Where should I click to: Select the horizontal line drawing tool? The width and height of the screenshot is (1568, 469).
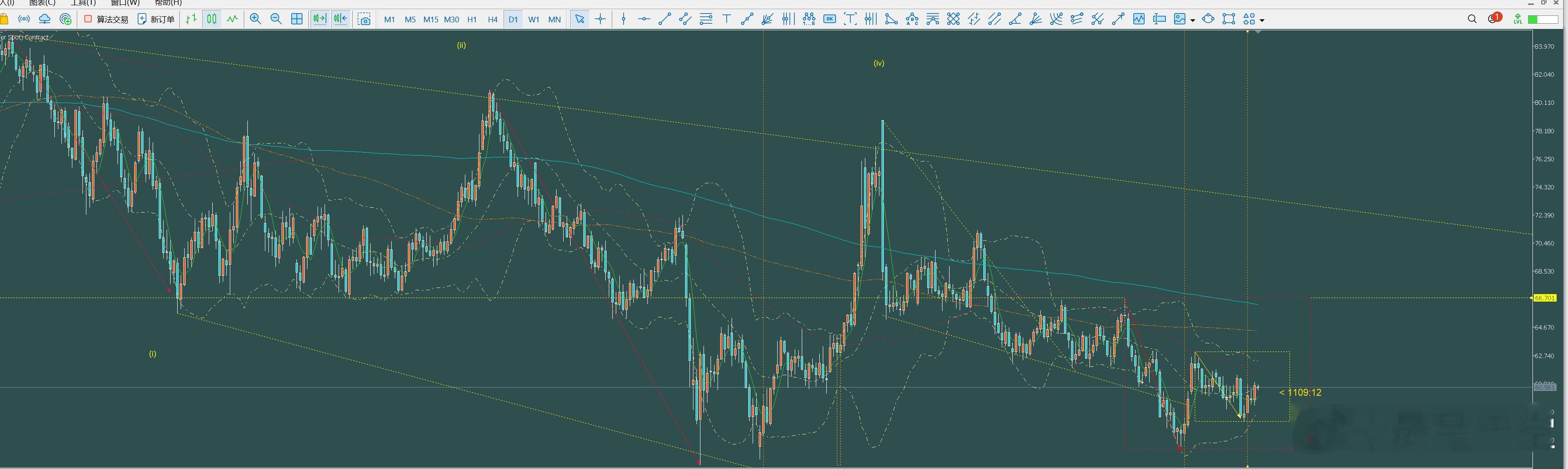click(x=644, y=19)
